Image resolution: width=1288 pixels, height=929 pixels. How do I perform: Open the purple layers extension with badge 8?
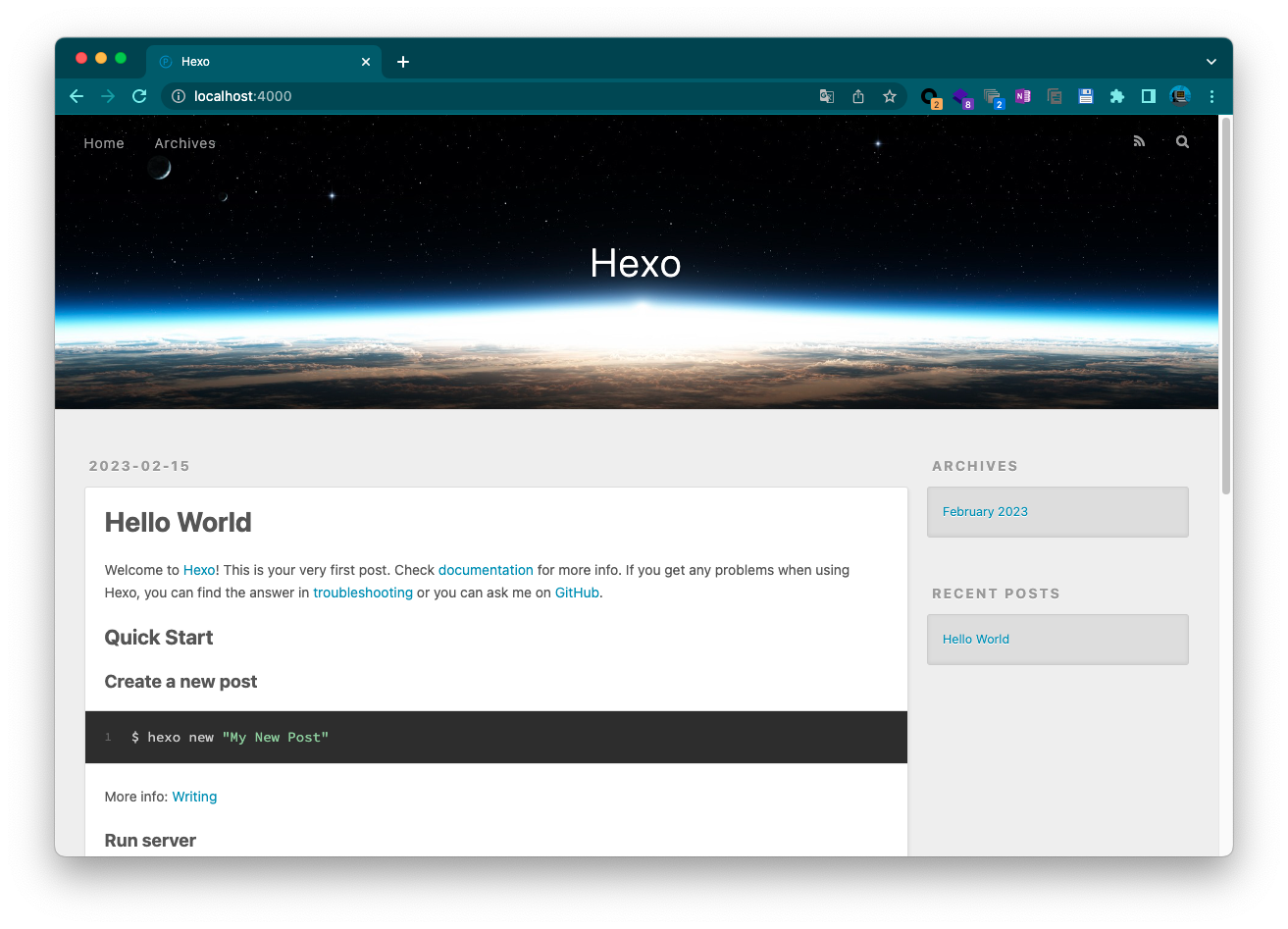pyautogui.click(x=961, y=97)
